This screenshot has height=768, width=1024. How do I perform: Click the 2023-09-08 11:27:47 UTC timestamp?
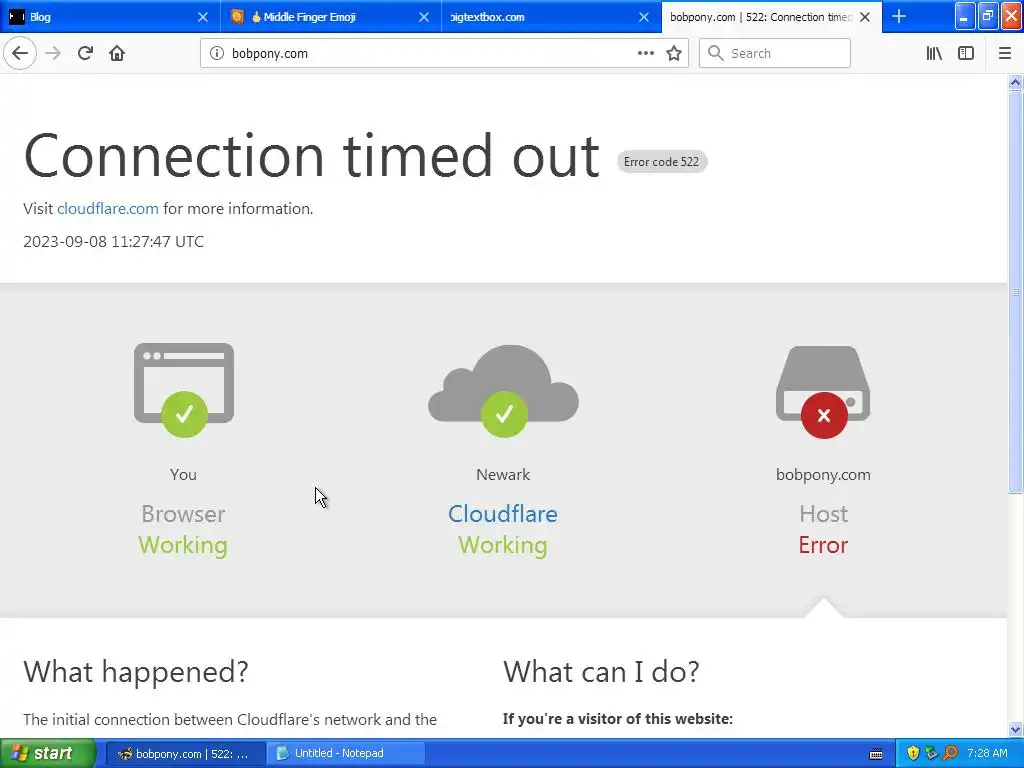click(x=114, y=242)
